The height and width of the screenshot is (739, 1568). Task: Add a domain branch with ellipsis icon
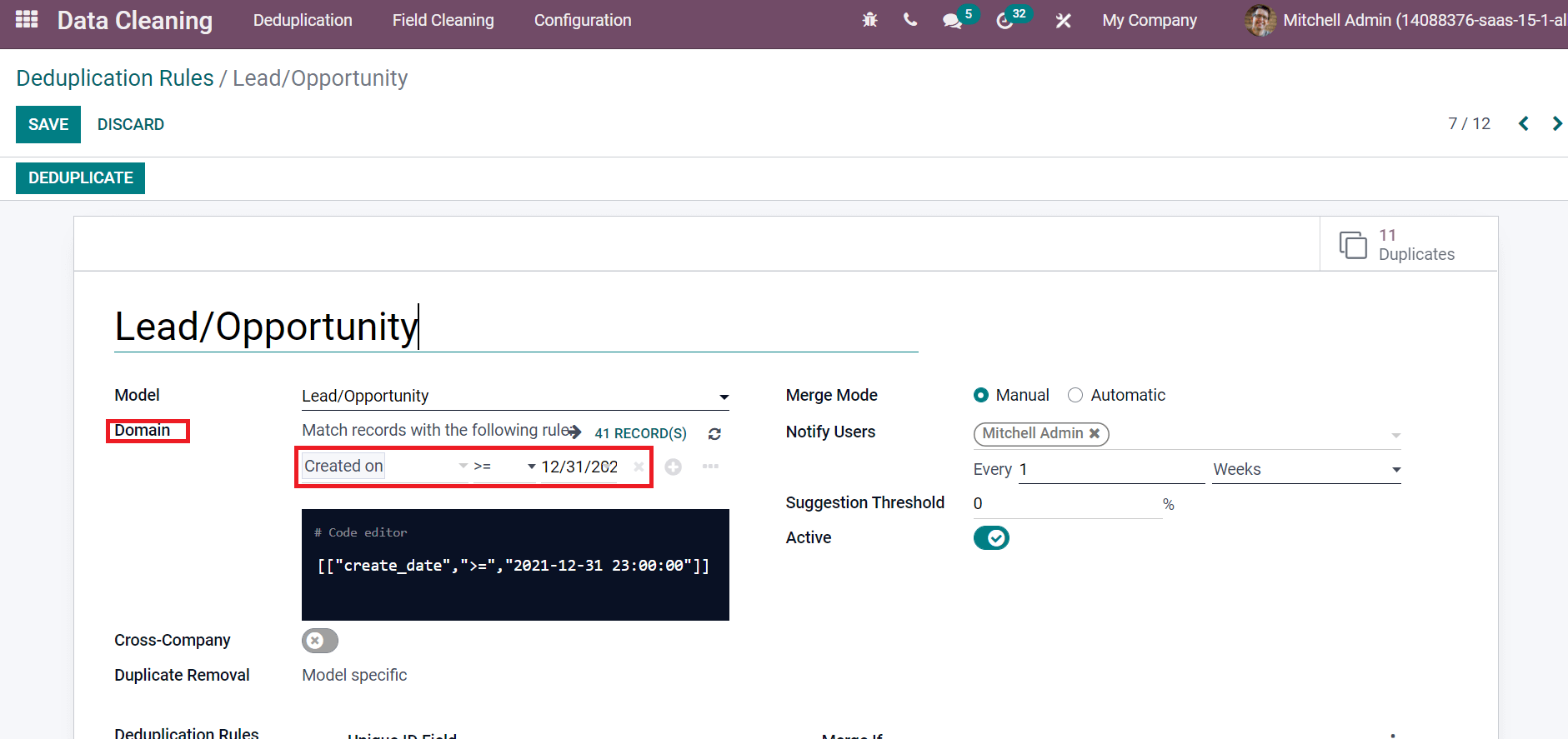pos(710,467)
